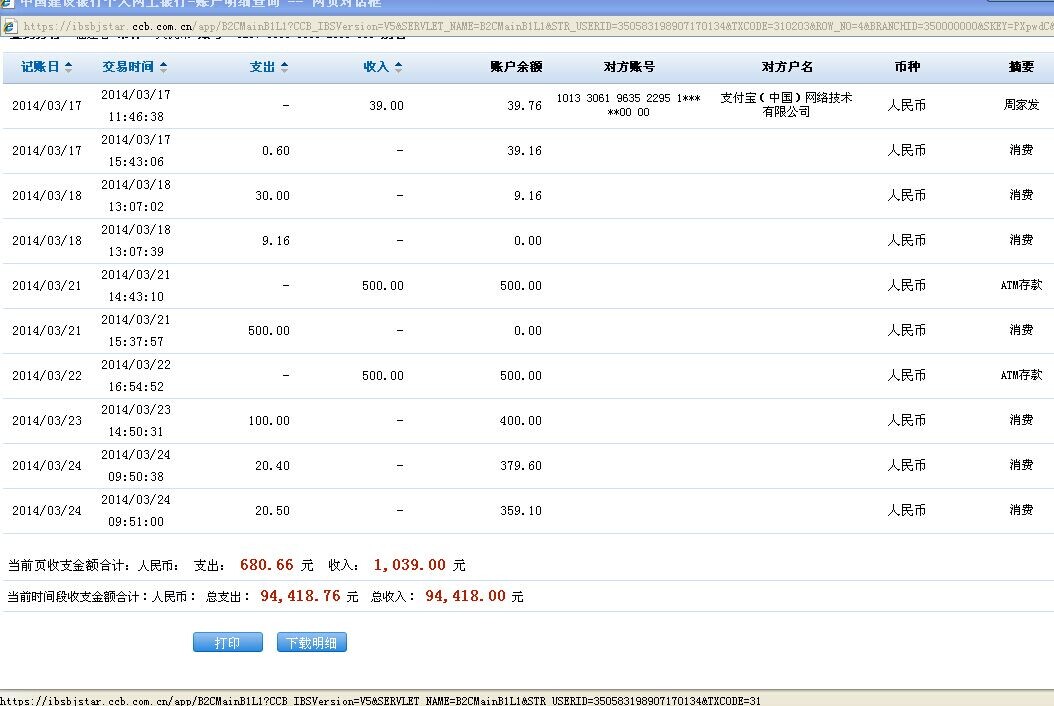Click sort arrows beside 支出 header

[284, 67]
